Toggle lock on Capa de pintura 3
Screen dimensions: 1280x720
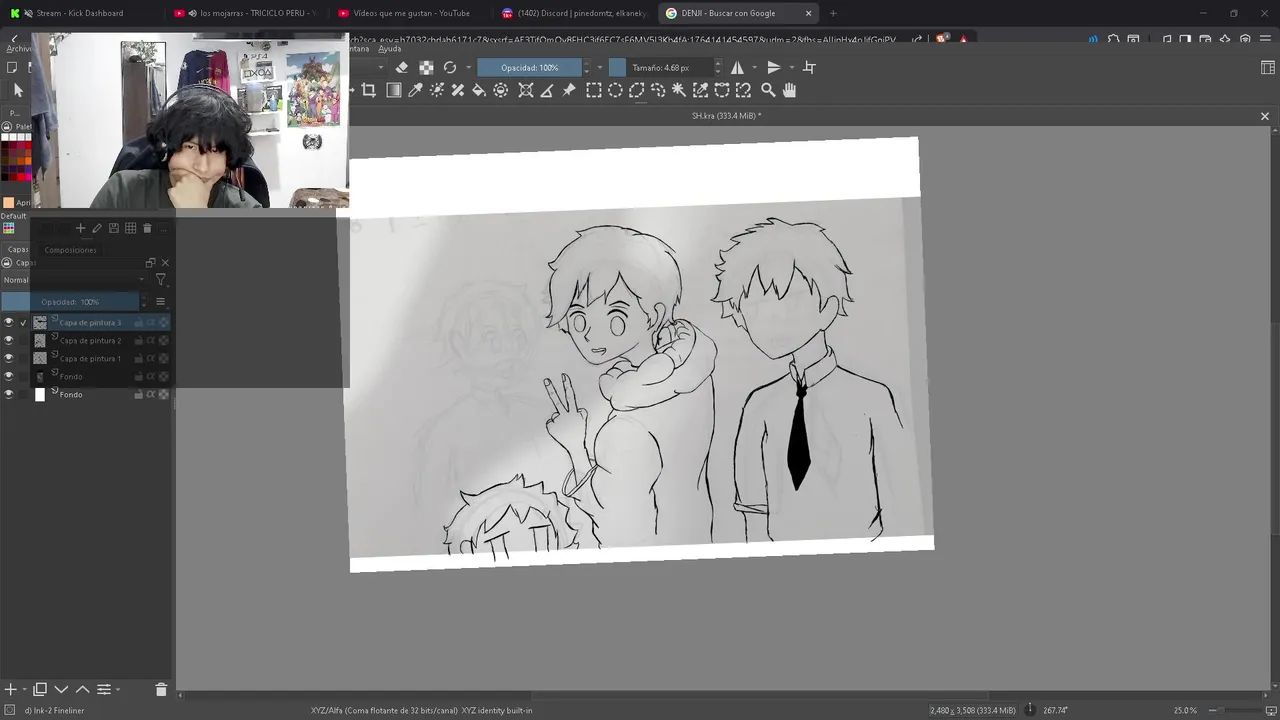click(139, 323)
